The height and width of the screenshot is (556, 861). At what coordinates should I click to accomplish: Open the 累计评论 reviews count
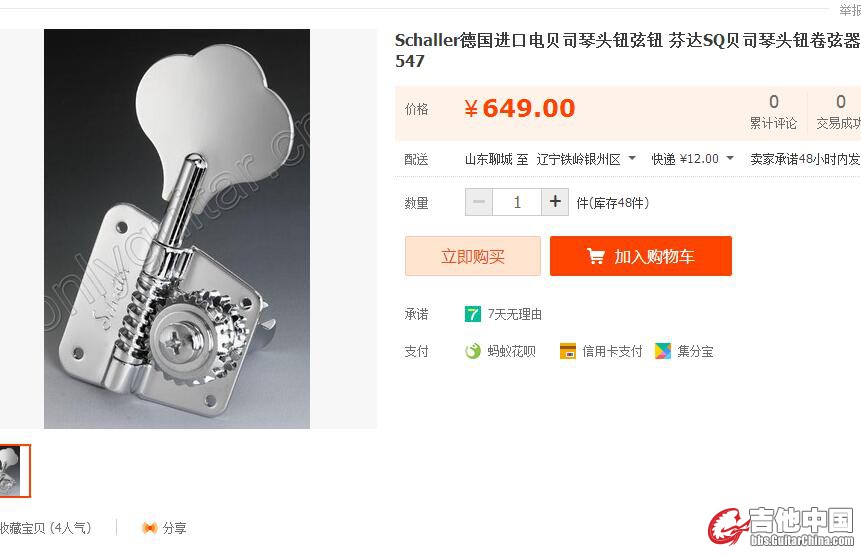pyautogui.click(x=773, y=112)
